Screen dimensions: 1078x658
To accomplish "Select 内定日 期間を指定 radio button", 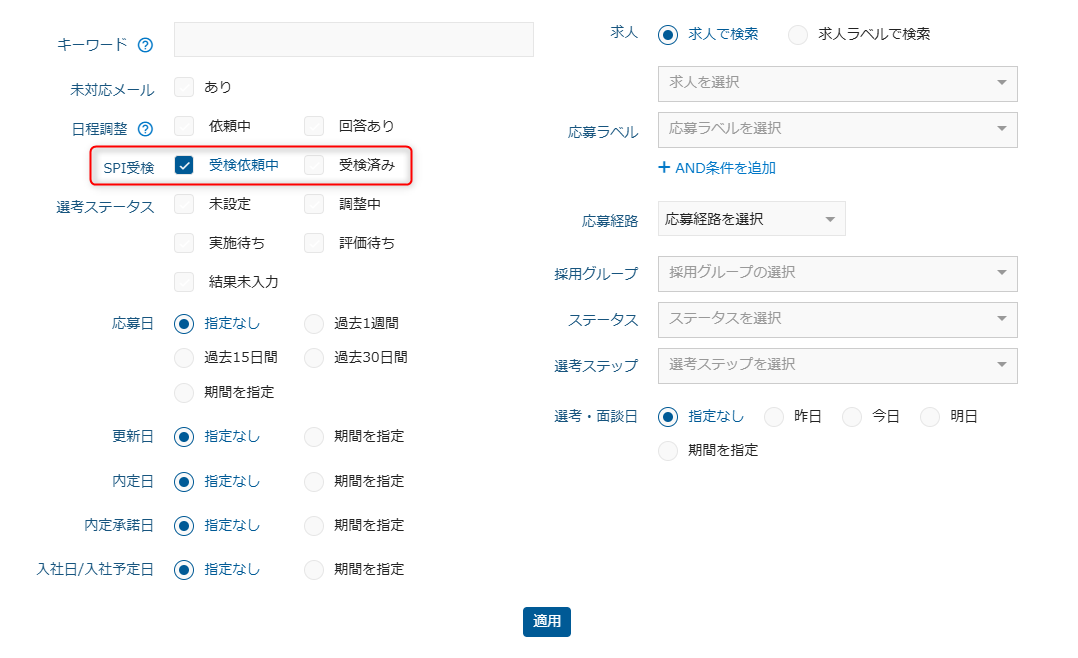I will coord(314,481).
